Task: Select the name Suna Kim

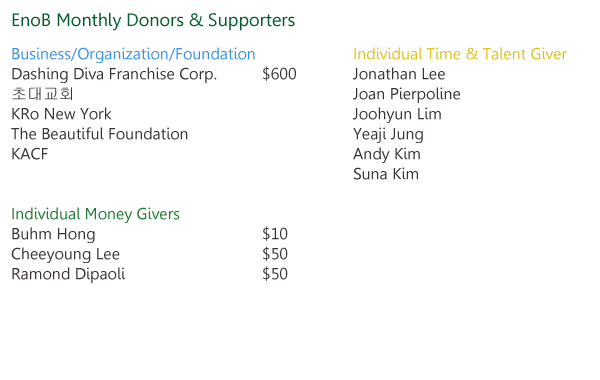Action: (386, 174)
